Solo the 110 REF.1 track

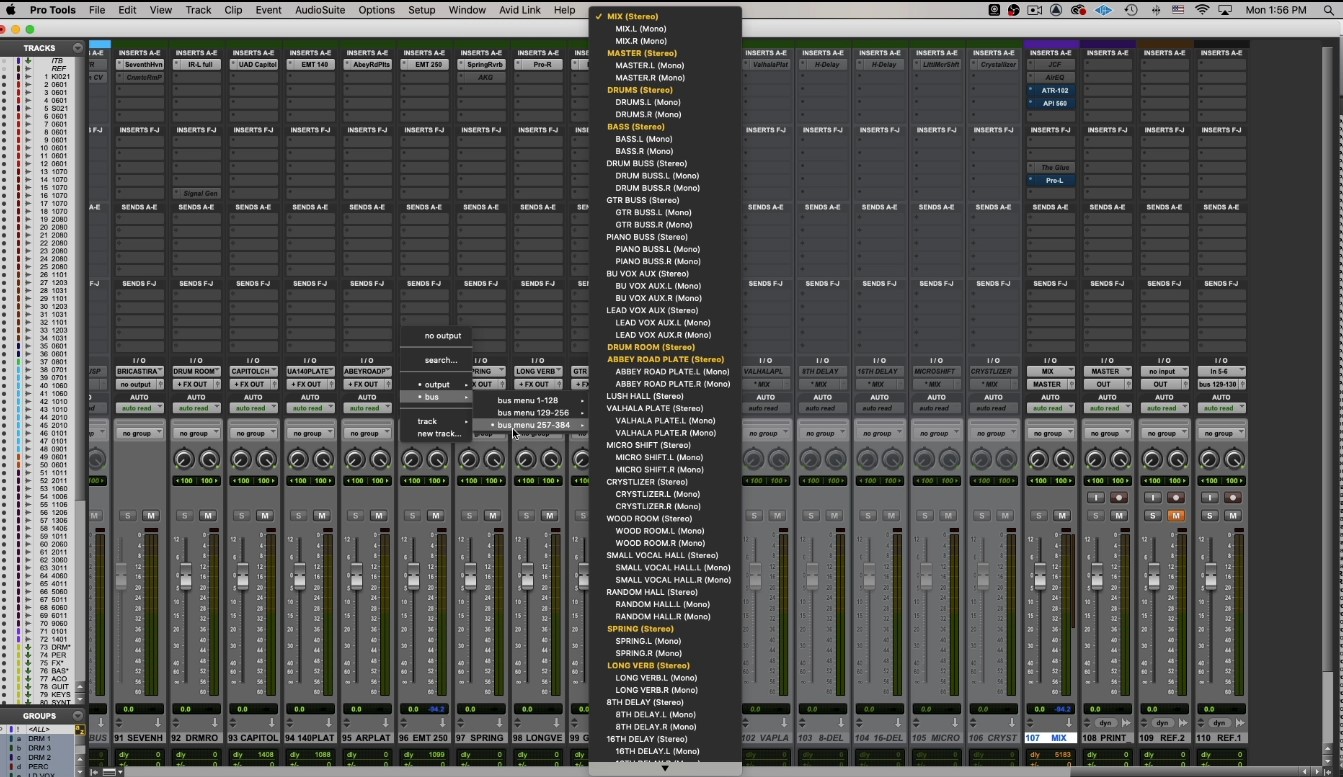[x=1209, y=516]
